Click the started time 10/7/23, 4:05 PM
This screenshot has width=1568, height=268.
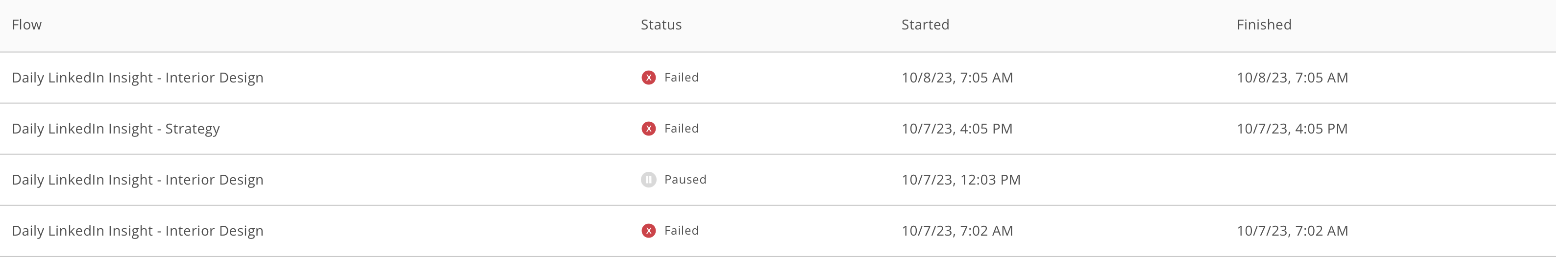[957, 129]
